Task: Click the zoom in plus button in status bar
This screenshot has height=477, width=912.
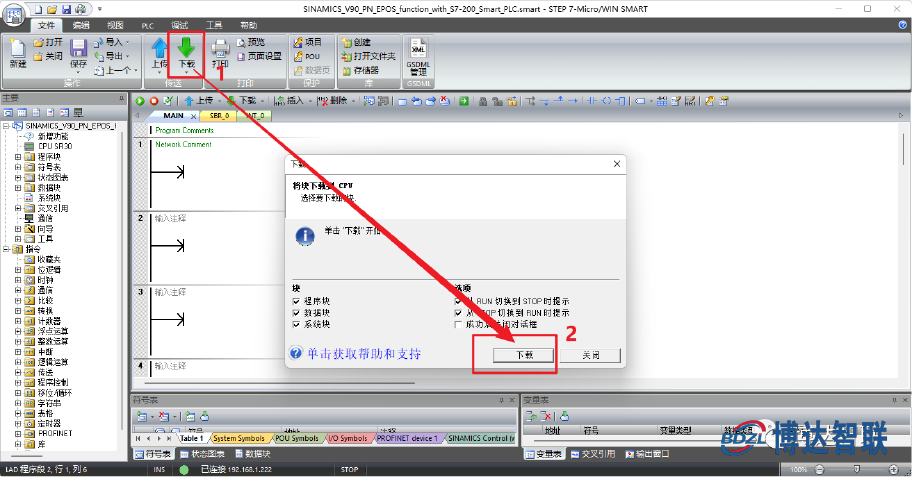Action: tap(894, 469)
